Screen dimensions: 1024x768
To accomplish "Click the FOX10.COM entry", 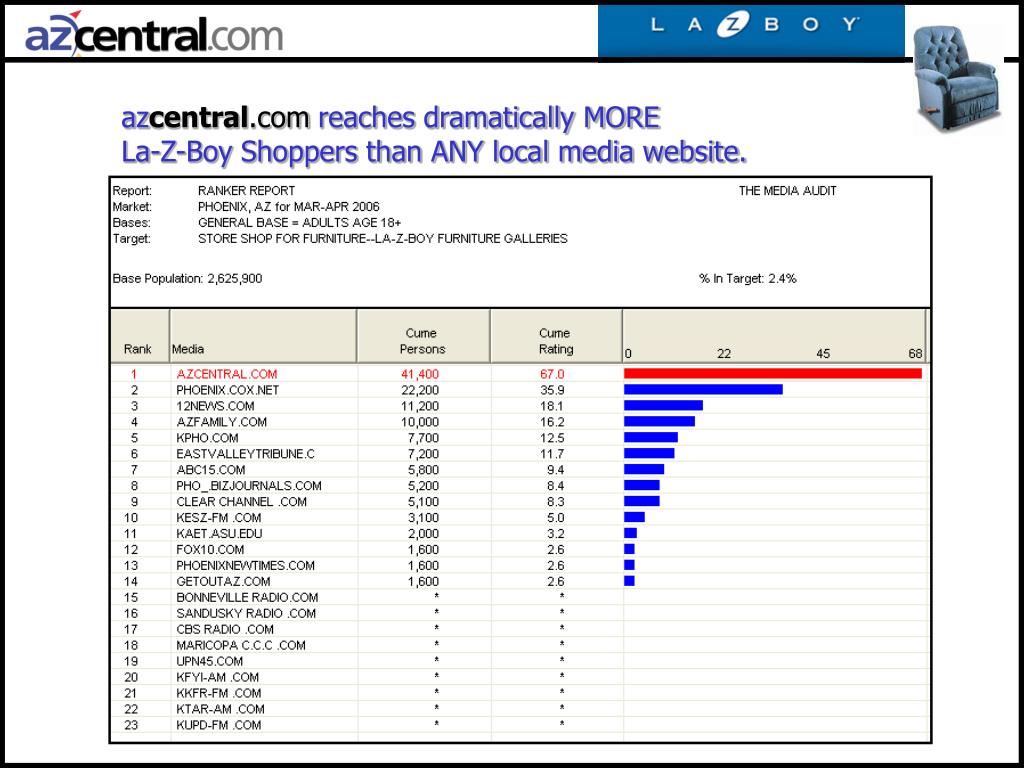I will [210, 550].
